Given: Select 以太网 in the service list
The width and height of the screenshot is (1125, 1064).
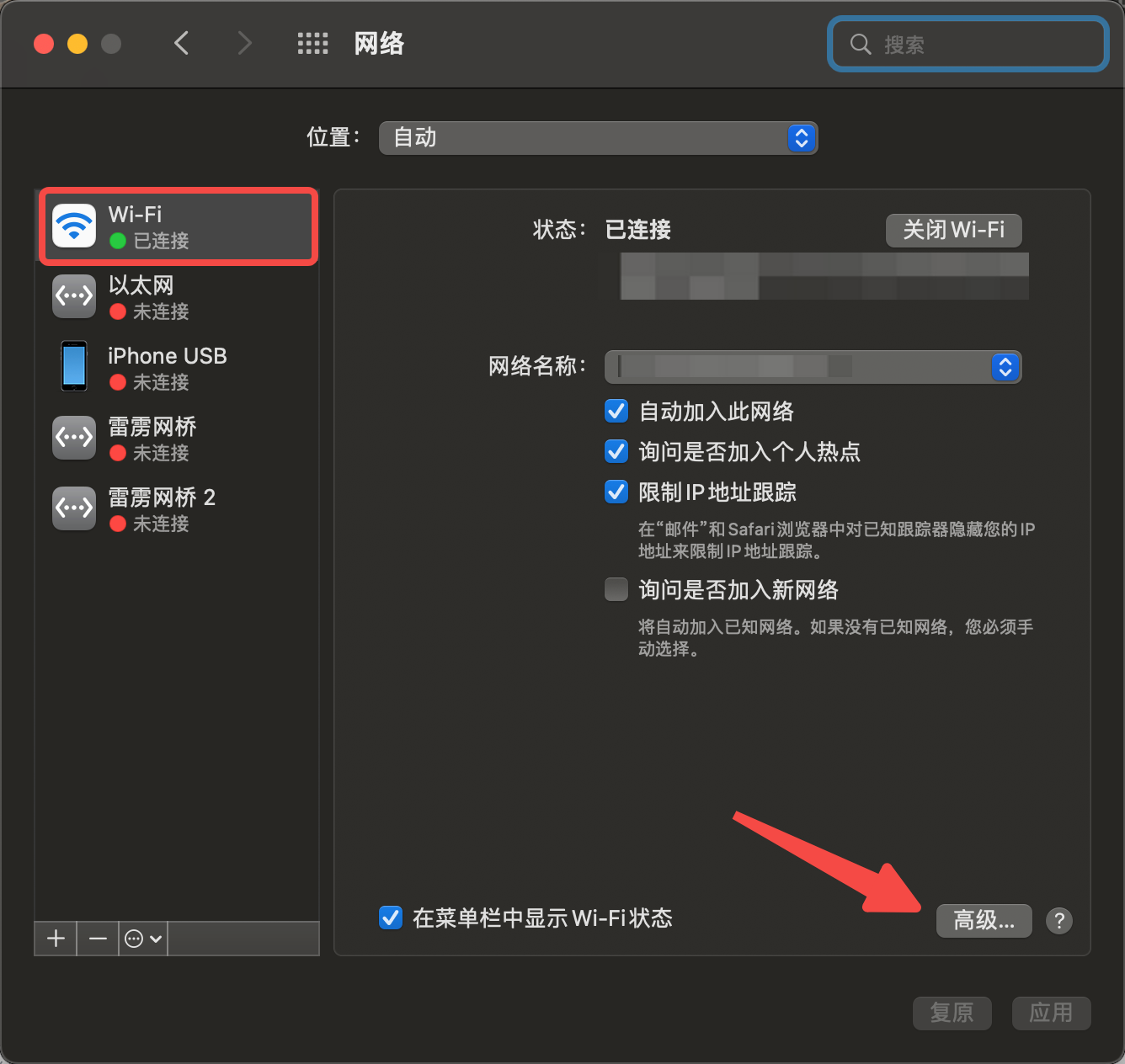Looking at the screenshot, I should point(178,297).
